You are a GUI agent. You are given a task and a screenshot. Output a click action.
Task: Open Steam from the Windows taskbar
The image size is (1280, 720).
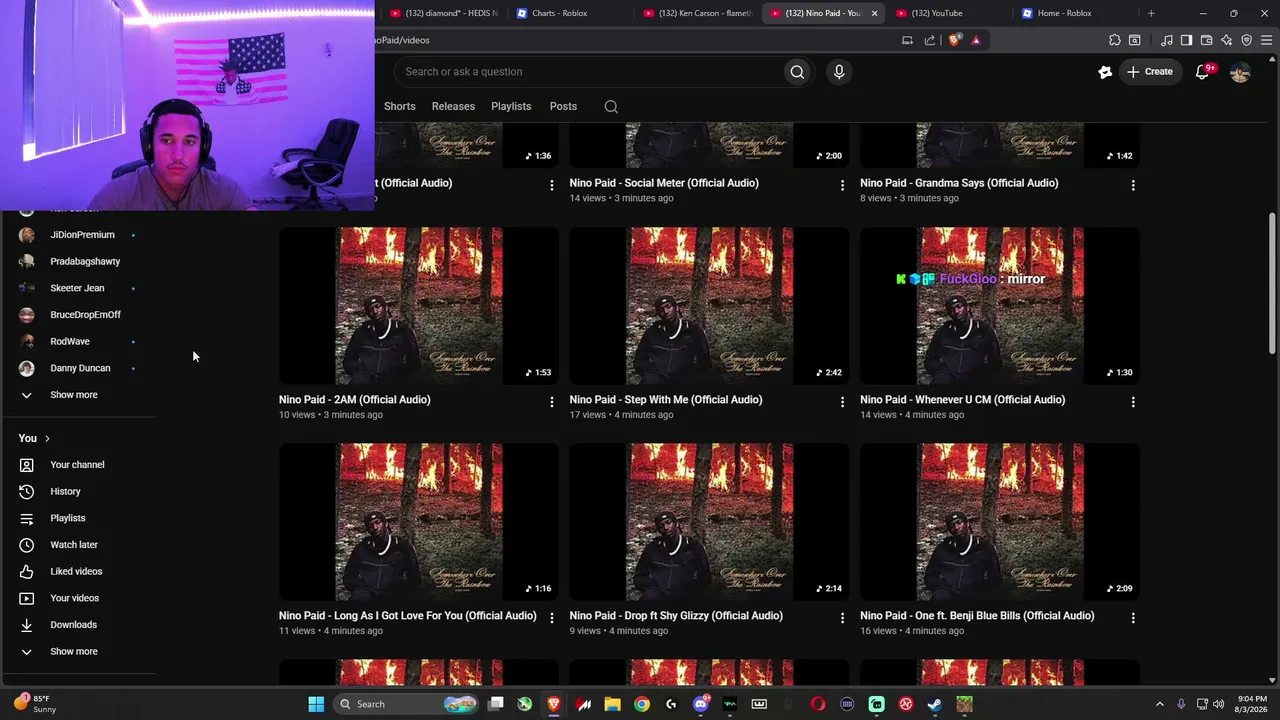pos(934,704)
